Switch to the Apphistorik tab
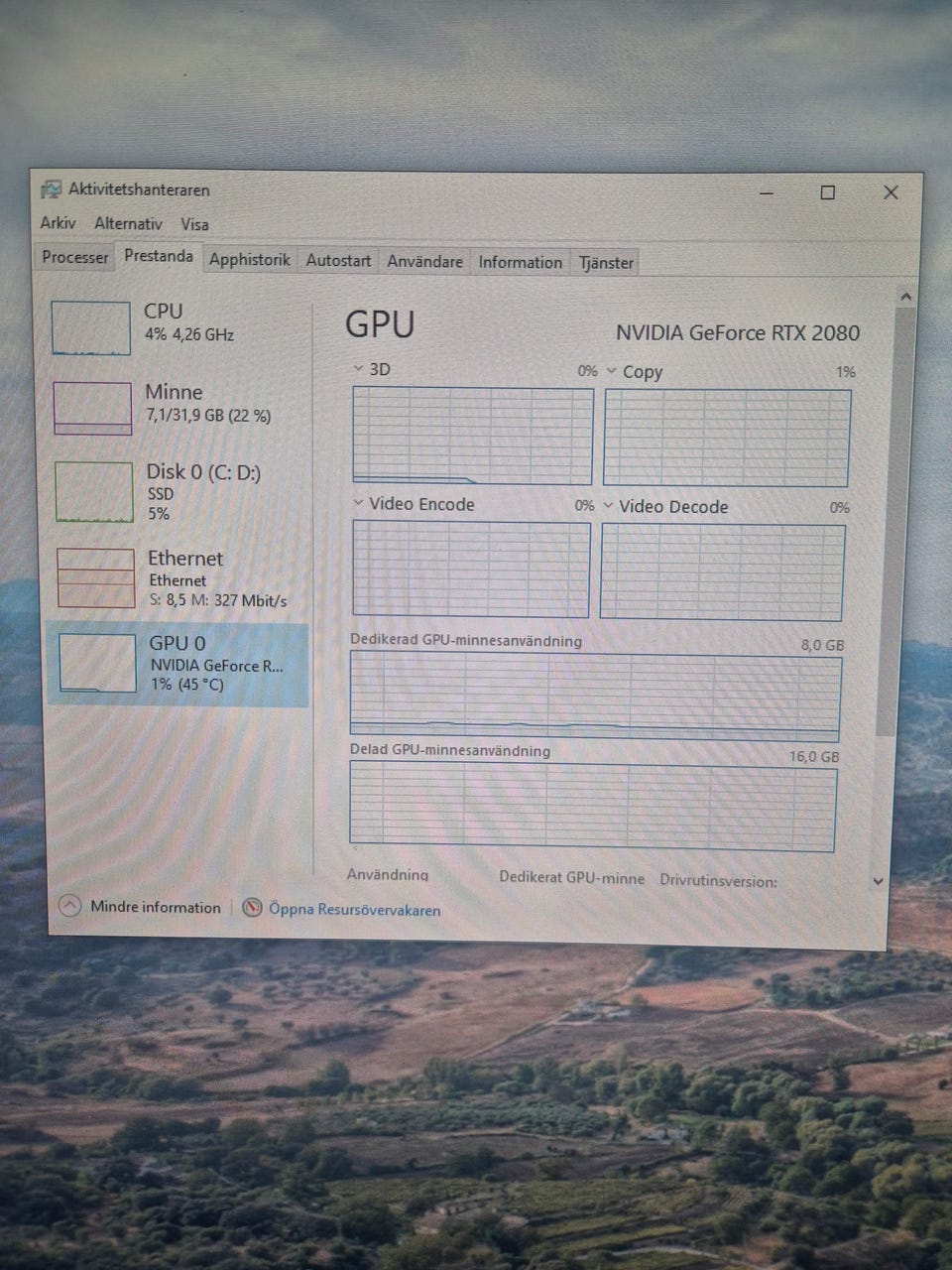952x1270 pixels. 250,259
